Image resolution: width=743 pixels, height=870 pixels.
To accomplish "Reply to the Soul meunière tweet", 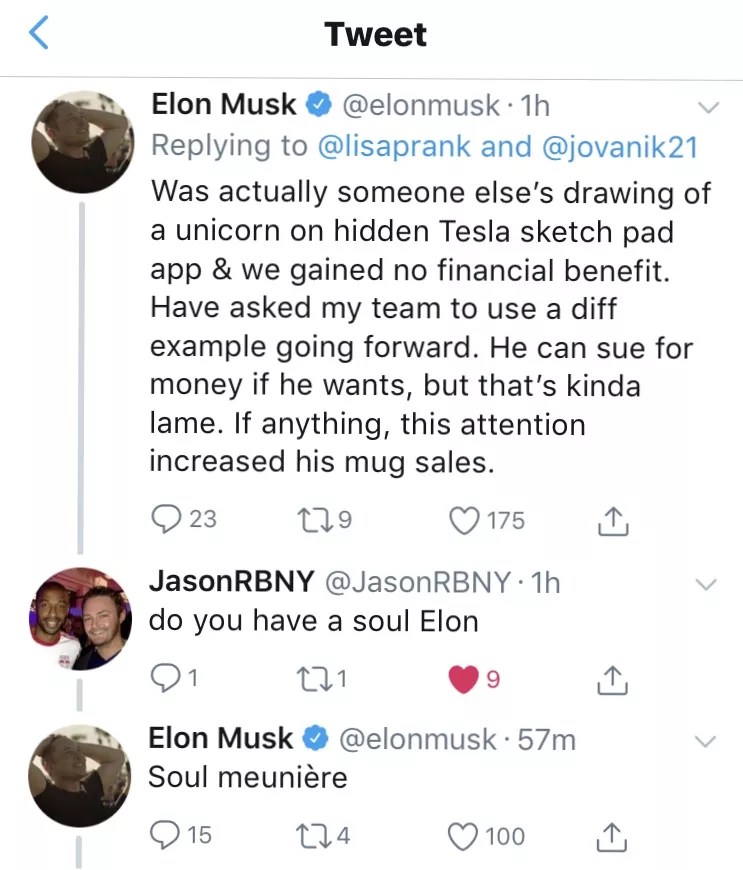I will click(x=163, y=834).
